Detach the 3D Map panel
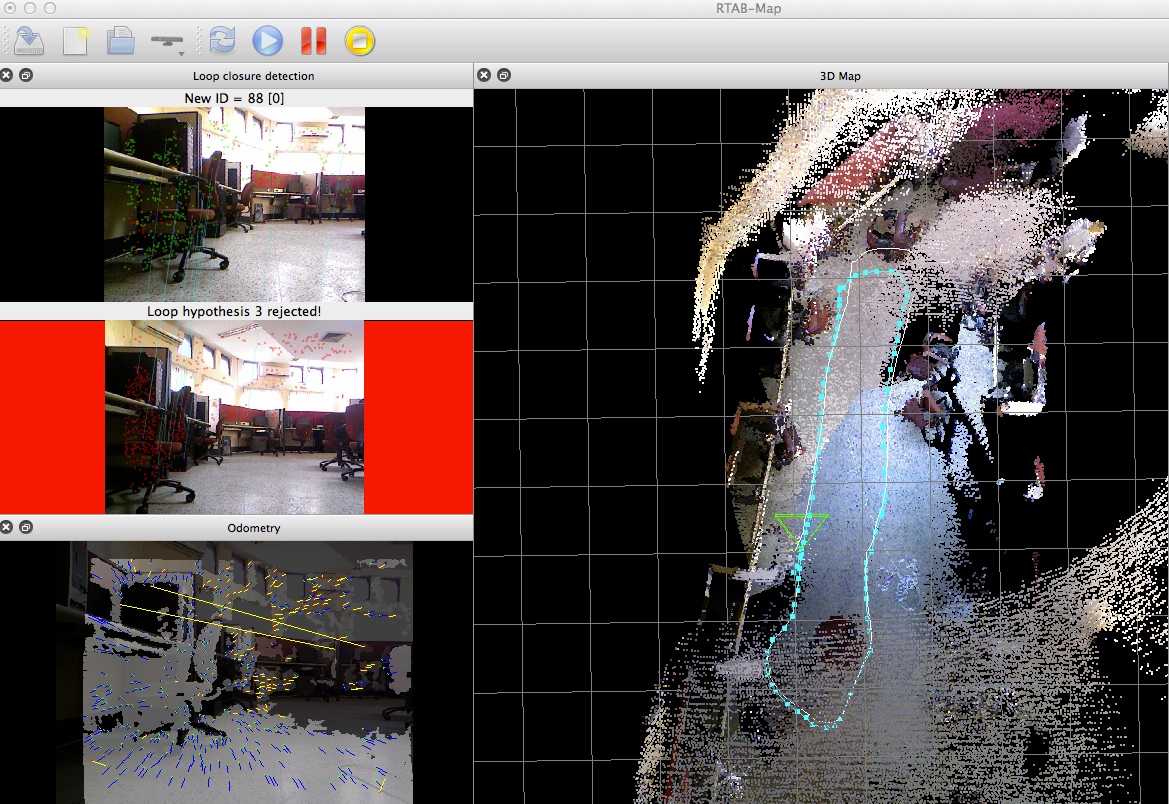 coord(503,75)
